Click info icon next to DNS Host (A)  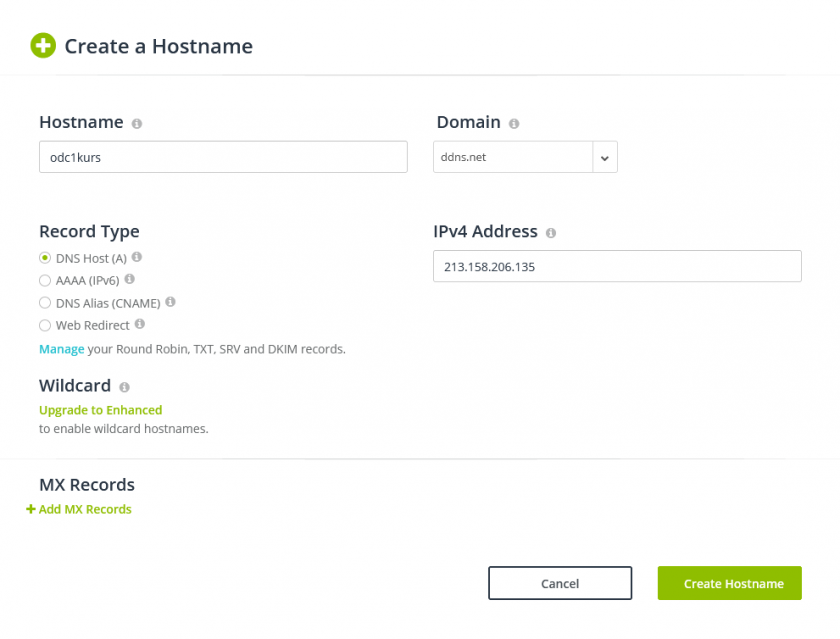(137, 257)
